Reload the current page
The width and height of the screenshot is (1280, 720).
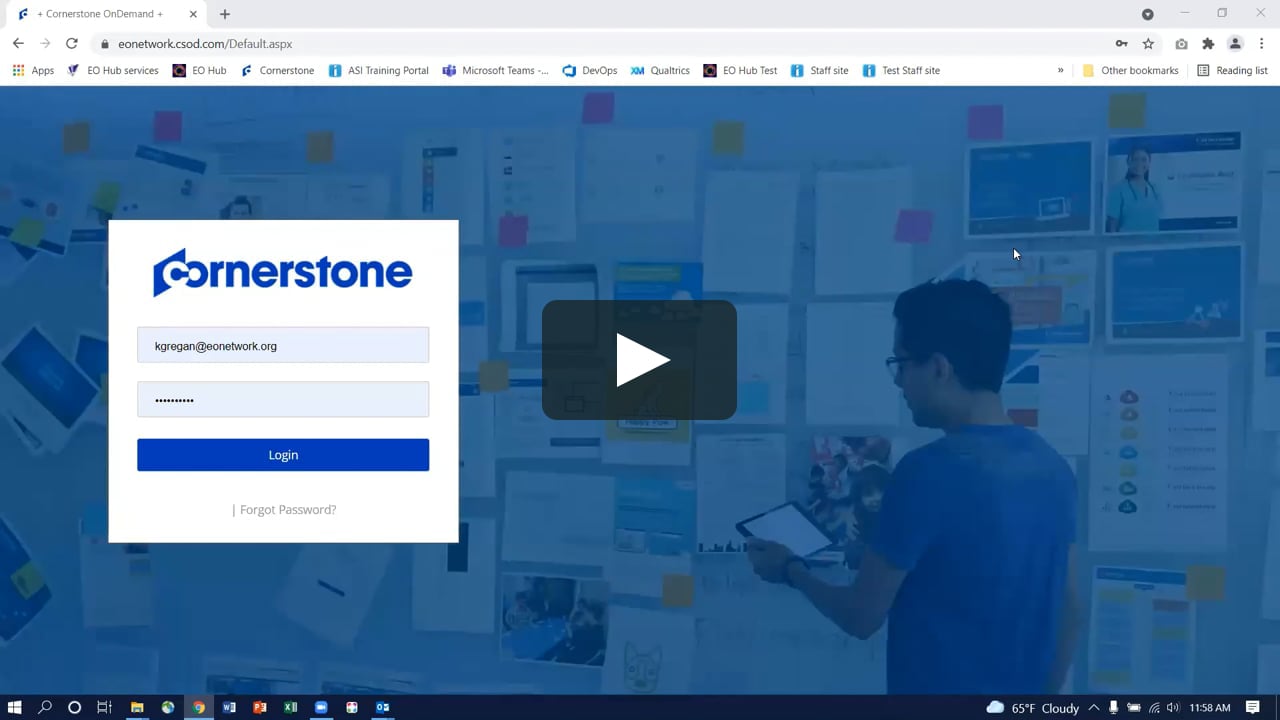(72, 44)
